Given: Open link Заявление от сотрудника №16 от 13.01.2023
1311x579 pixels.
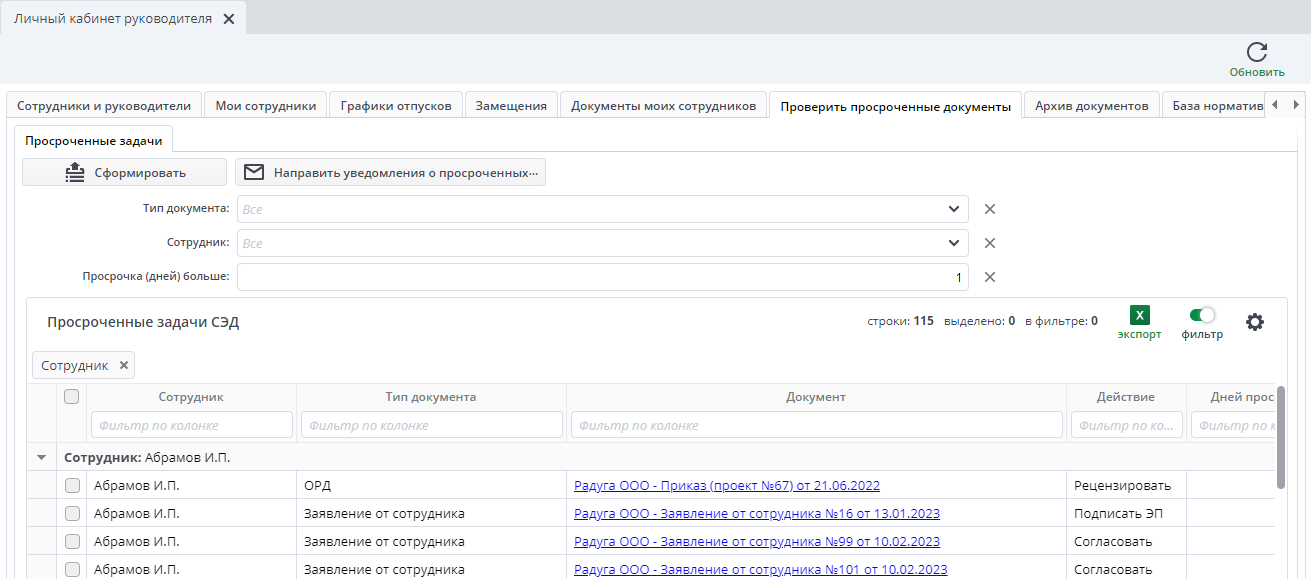Looking at the screenshot, I should (x=757, y=513).
